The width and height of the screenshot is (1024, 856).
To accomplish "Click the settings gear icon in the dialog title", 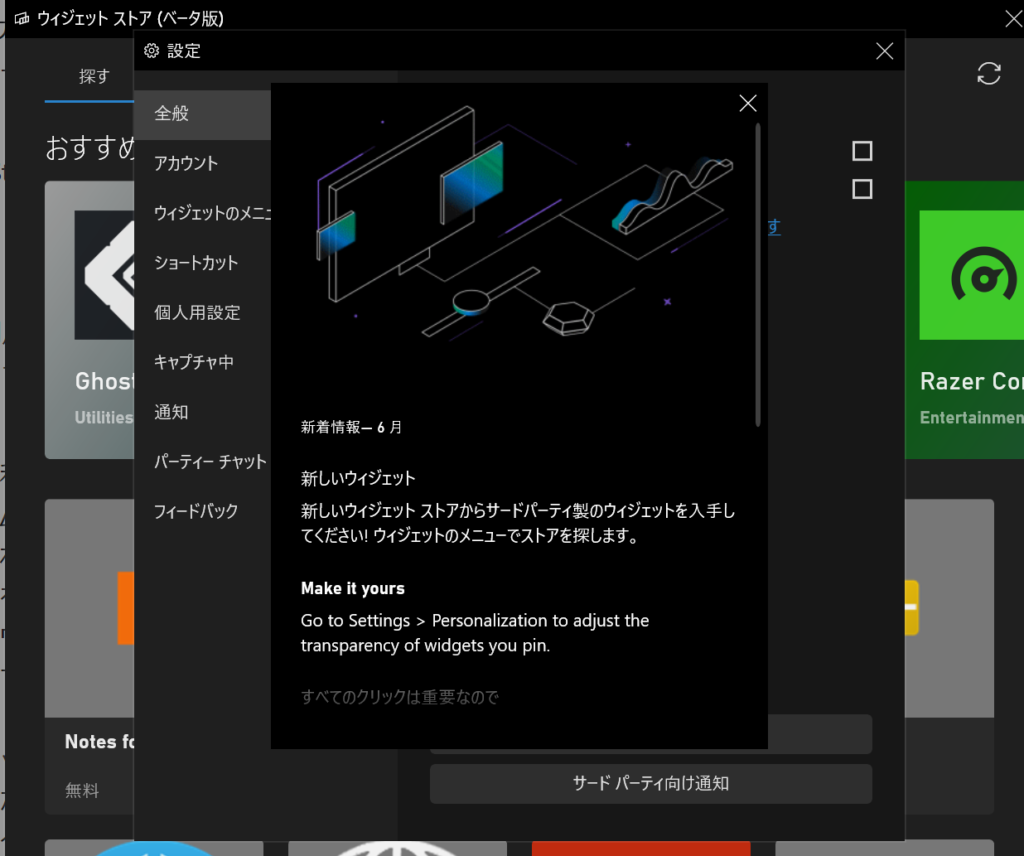I will coord(151,50).
